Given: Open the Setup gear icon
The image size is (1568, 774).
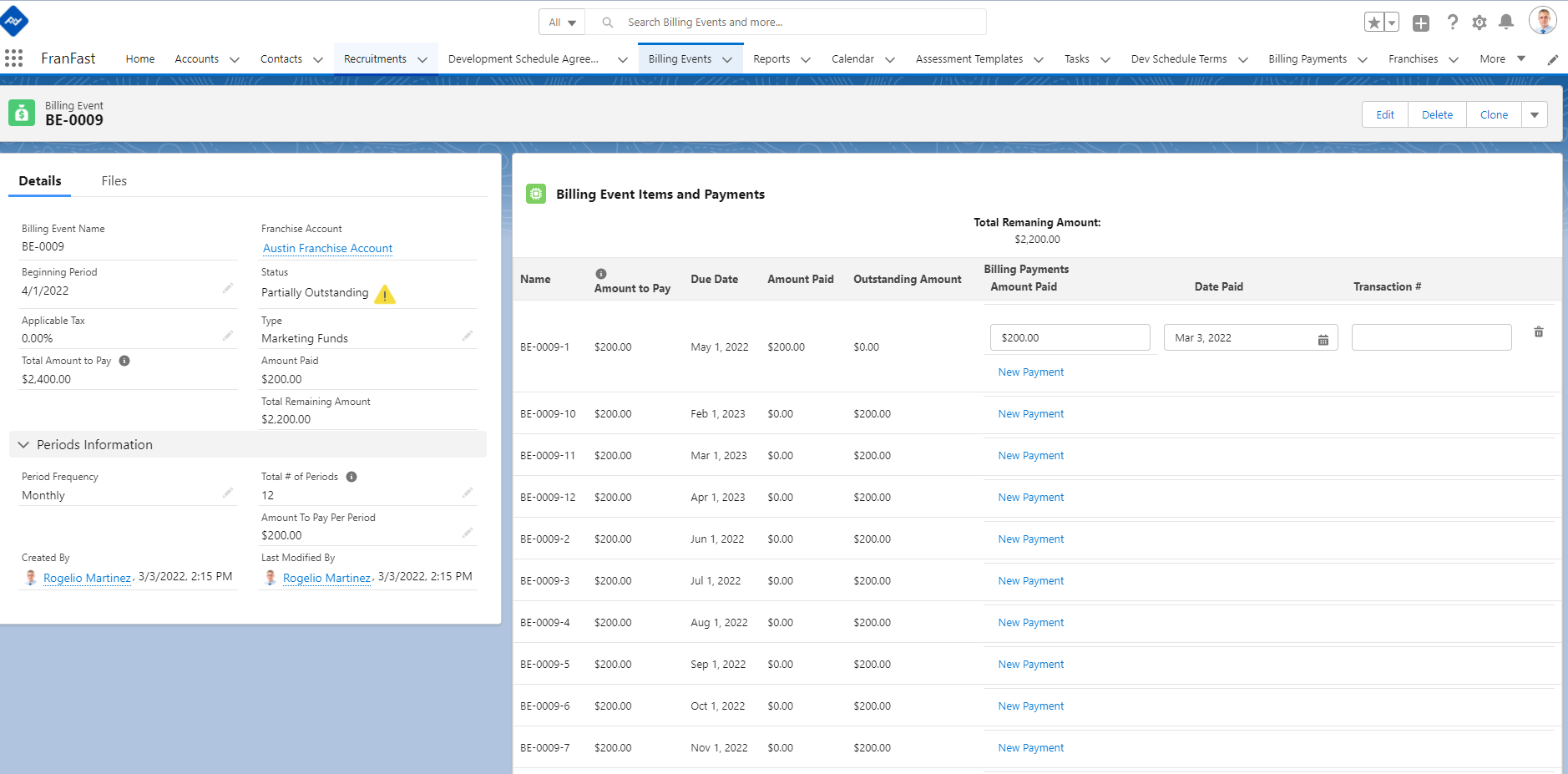Looking at the screenshot, I should click(1479, 23).
